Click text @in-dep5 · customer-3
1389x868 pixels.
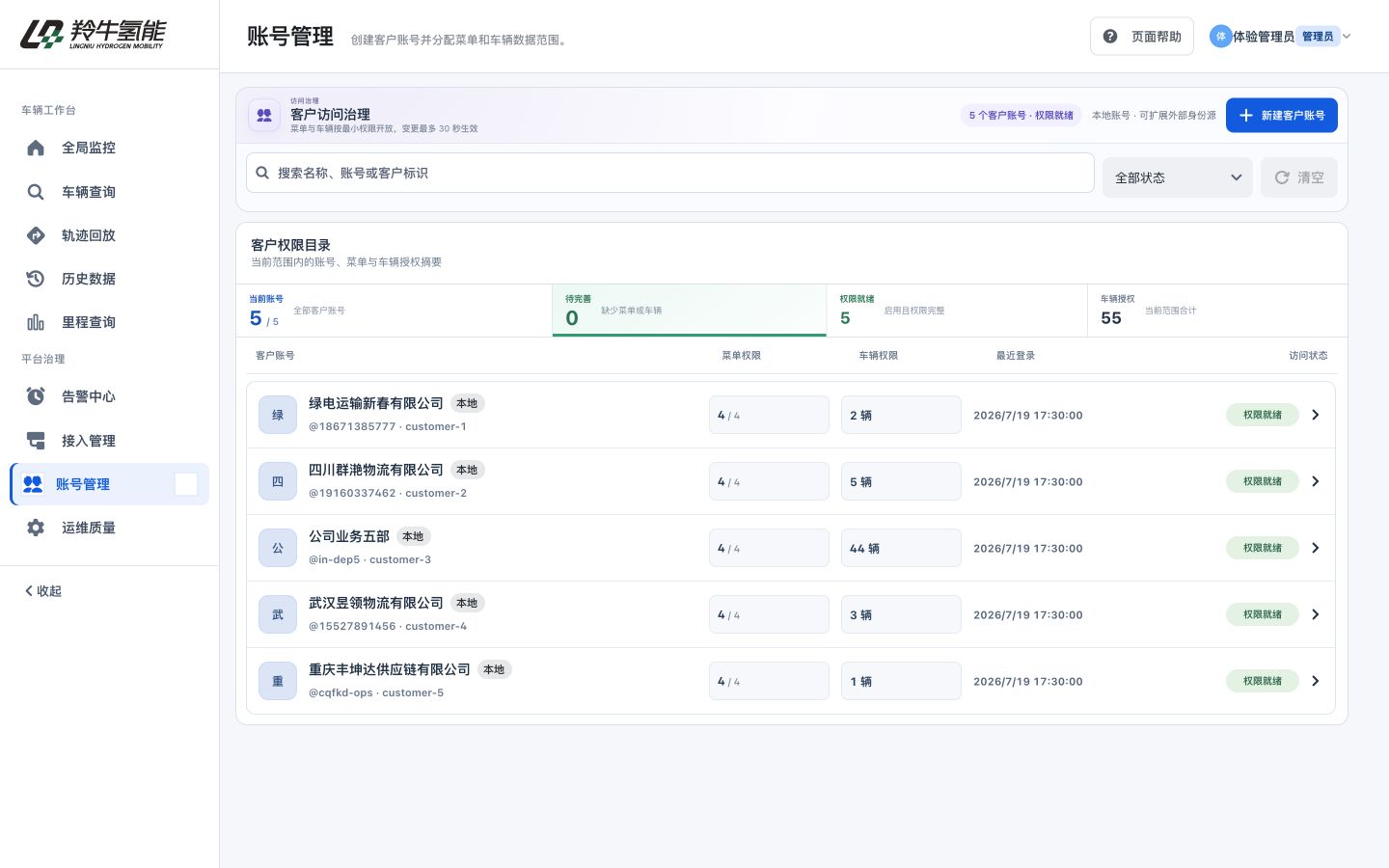[x=369, y=559]
